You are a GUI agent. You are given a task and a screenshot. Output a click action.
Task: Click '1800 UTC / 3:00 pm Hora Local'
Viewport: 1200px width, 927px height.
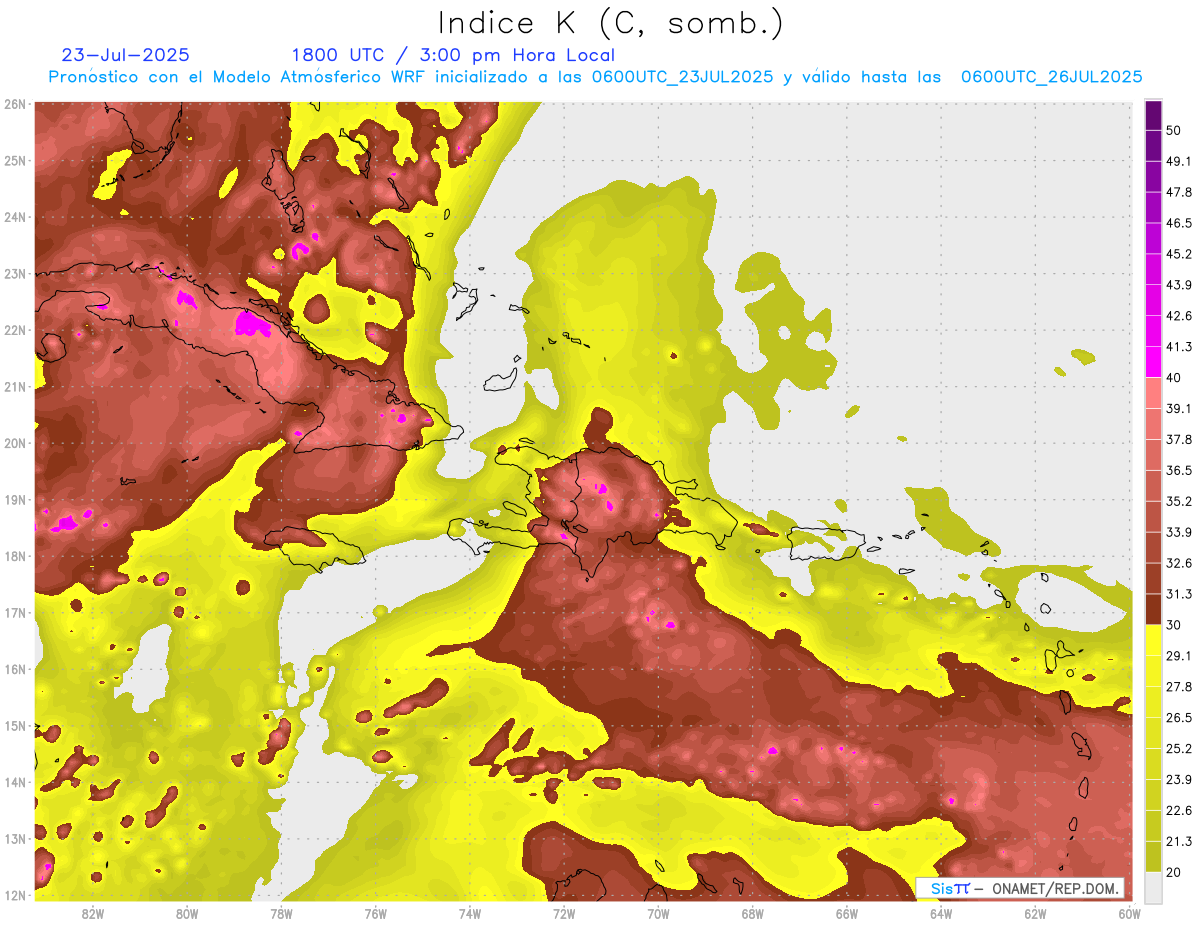(453, 55)
